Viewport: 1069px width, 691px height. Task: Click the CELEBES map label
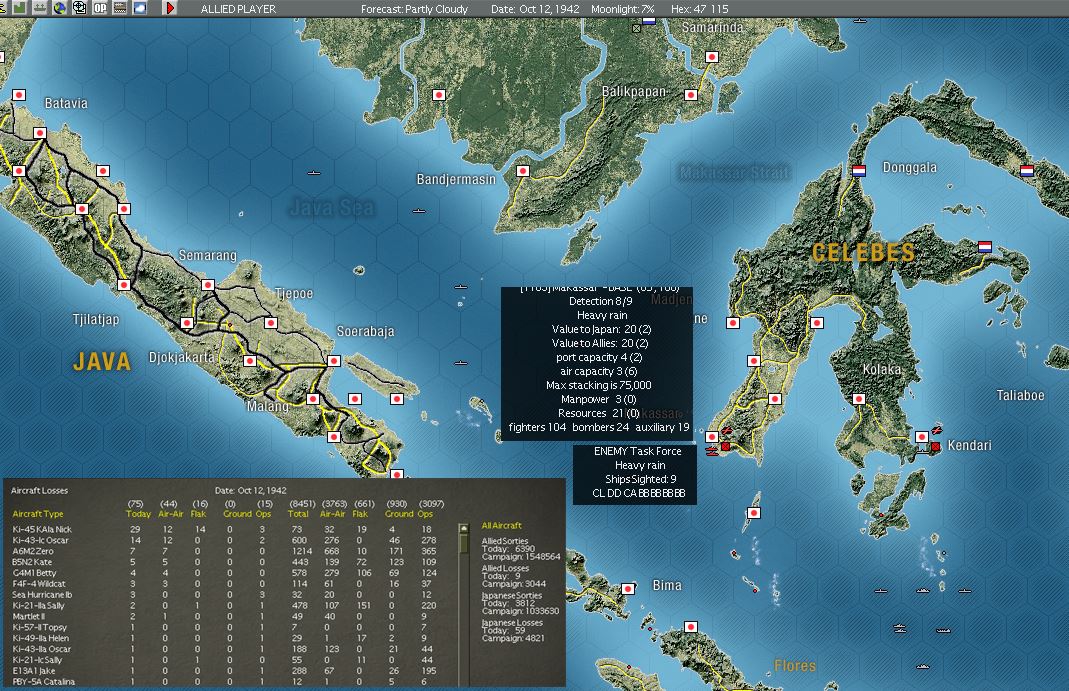pyautogui.click(x=863, y=253)
